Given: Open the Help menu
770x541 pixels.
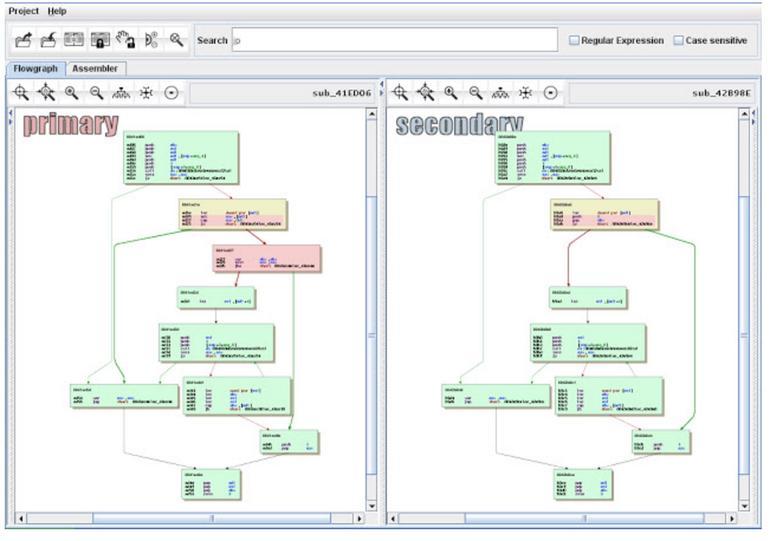Looking at the screenshot, I should click(57, 11).
